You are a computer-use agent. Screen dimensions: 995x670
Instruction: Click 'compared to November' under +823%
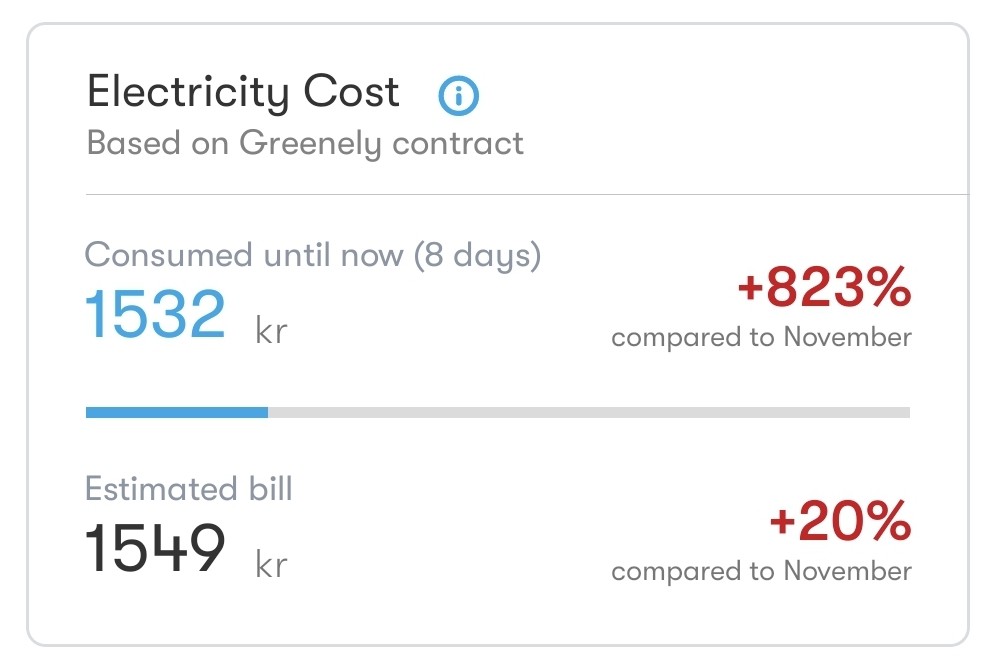[x=761, y=337]
